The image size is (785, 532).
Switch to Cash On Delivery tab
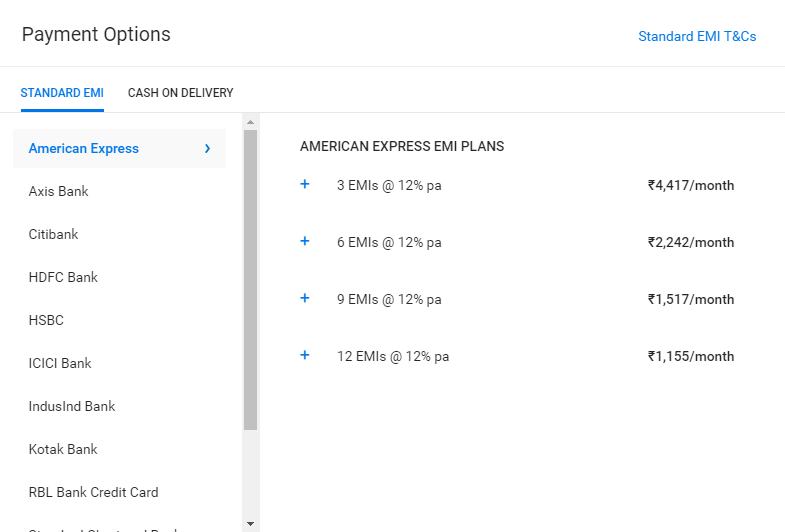click(x=180, y=93)
